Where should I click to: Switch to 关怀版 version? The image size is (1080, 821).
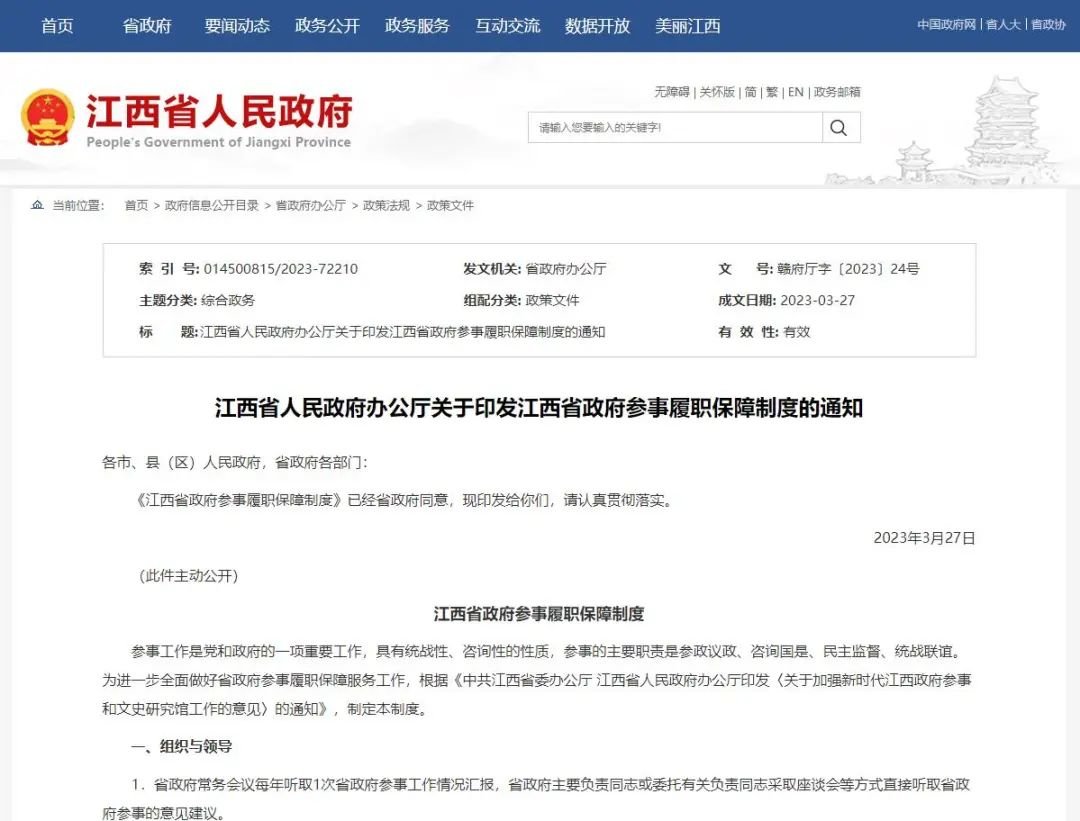(717, 92)
